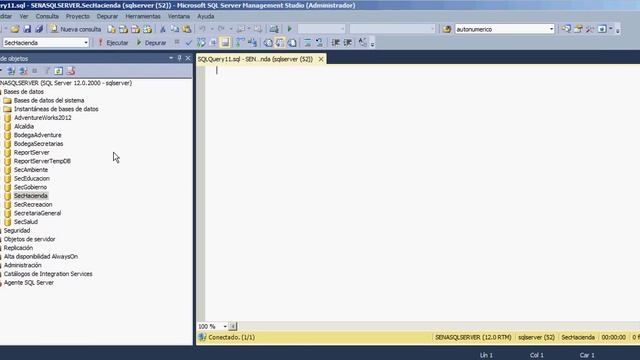Viewport: 640px width, 360px height.
Task: Close the Object Explorer panel
Action: tap(188, 58)
